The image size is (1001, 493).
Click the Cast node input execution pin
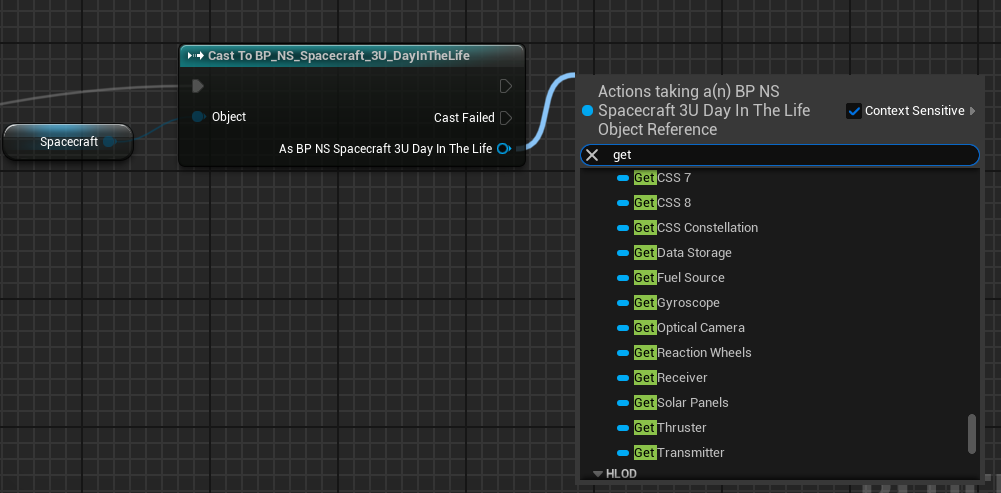[198, 86]
